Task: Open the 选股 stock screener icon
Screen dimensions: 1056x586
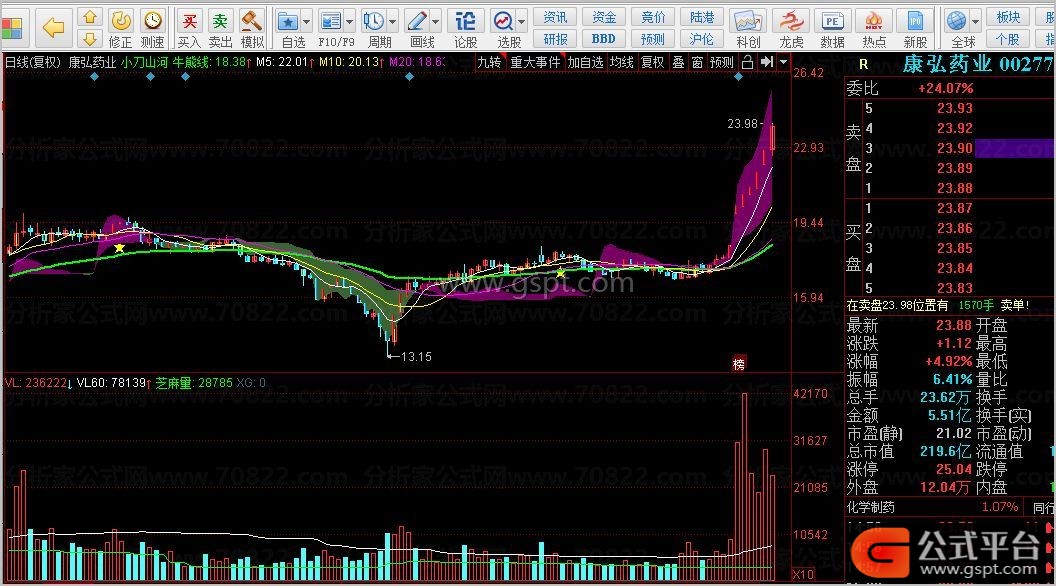Action: click(502, 22)
